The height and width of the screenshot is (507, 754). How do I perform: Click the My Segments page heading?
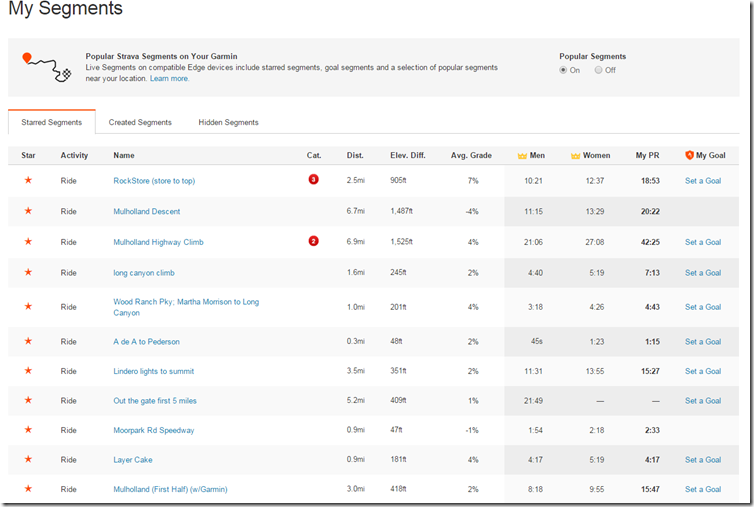coord(66,8)
